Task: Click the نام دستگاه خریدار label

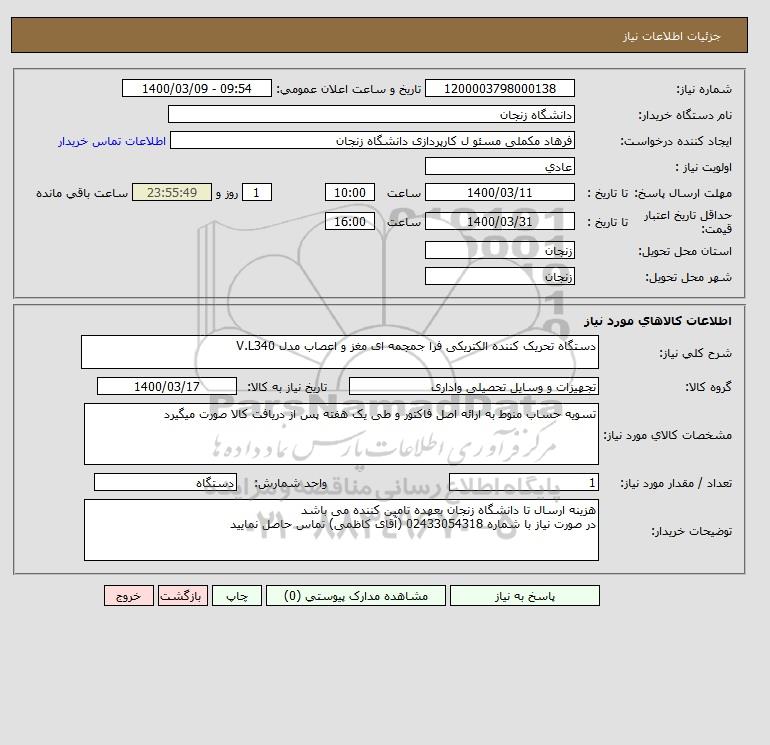Action: [x=685, y=115]
